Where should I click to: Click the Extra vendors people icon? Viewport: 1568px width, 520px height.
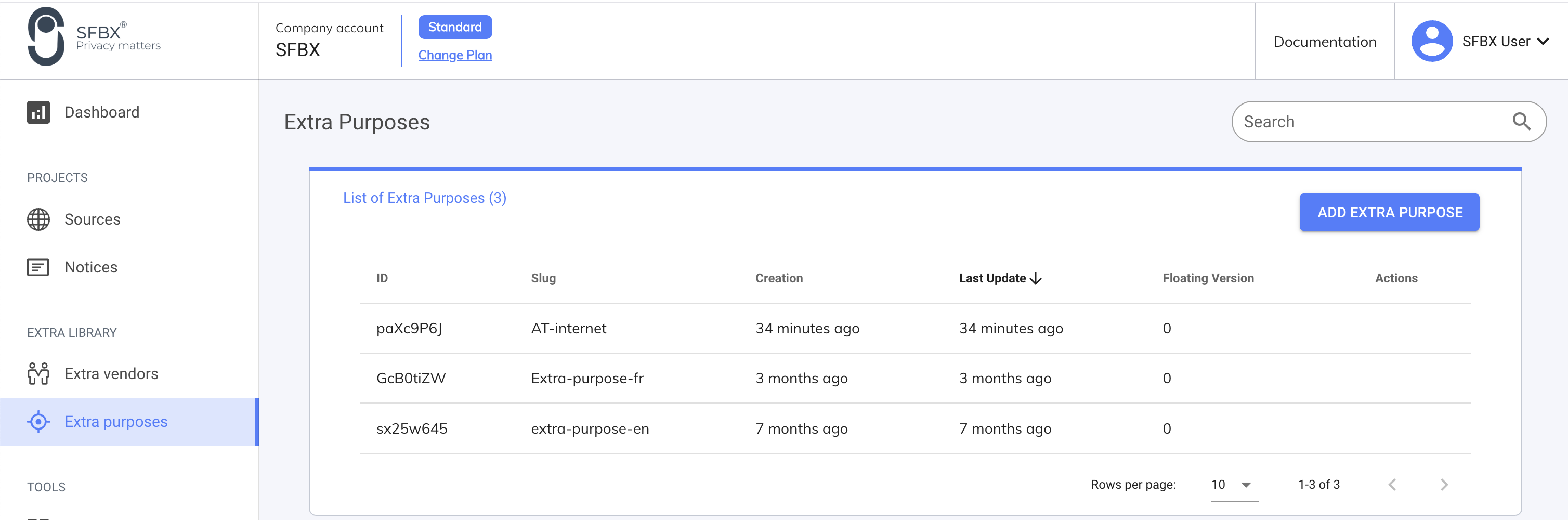point(38,374)
